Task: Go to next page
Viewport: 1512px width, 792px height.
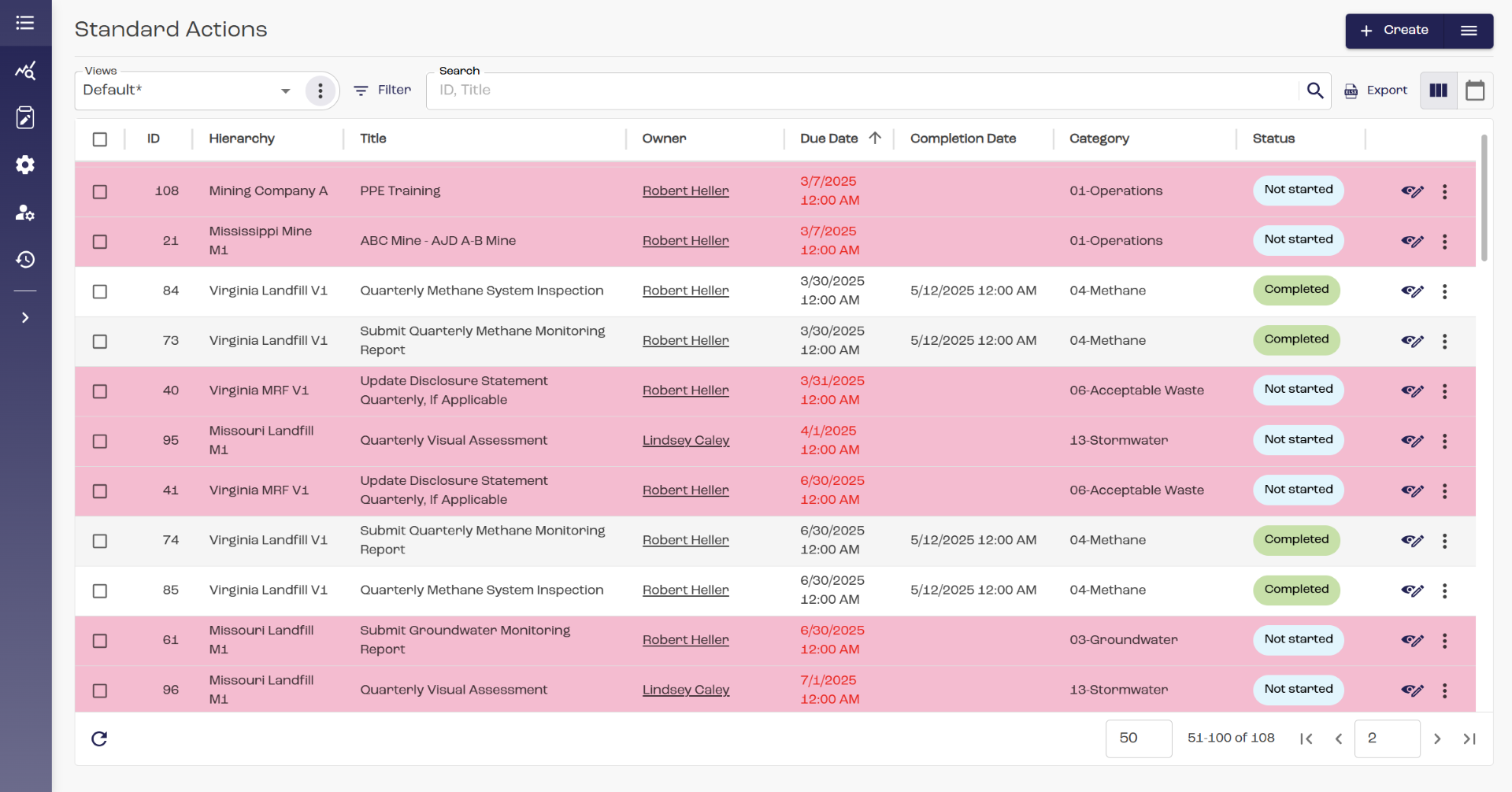Action: tap(1437, 738)
